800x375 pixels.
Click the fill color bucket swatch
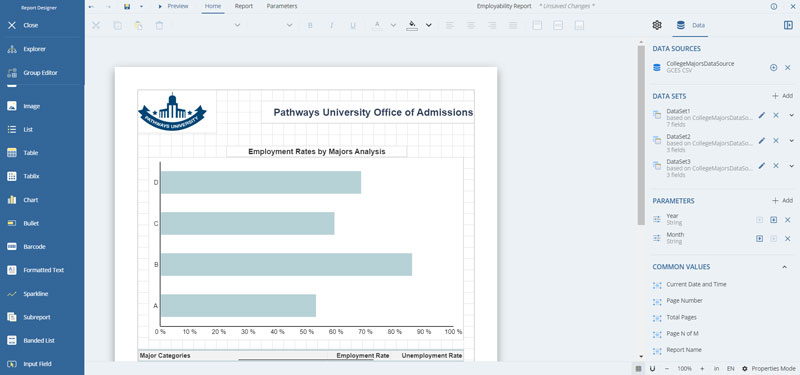pos(412,25)
